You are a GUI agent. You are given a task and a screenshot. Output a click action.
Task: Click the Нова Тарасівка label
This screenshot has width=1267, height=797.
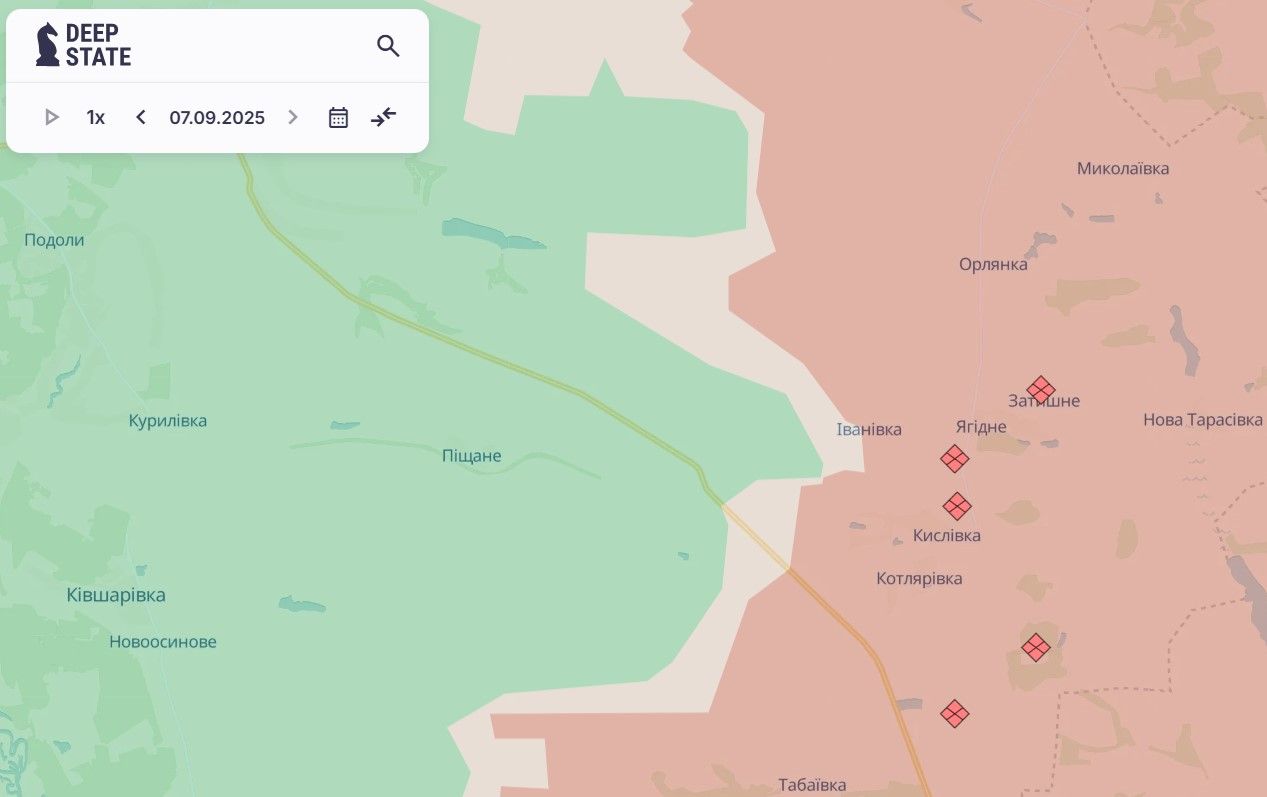(x=1203, y=420)
